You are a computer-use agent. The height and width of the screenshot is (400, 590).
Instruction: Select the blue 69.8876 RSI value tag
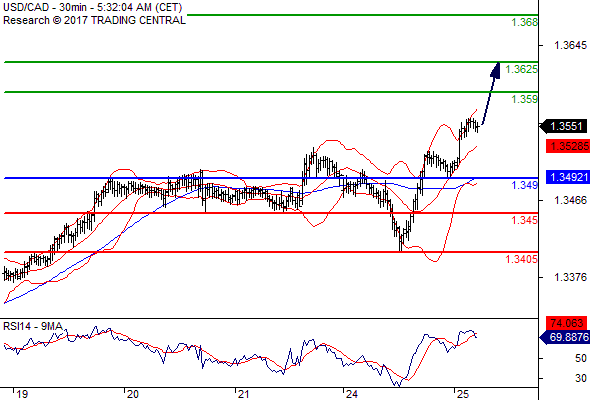(565, 337)
